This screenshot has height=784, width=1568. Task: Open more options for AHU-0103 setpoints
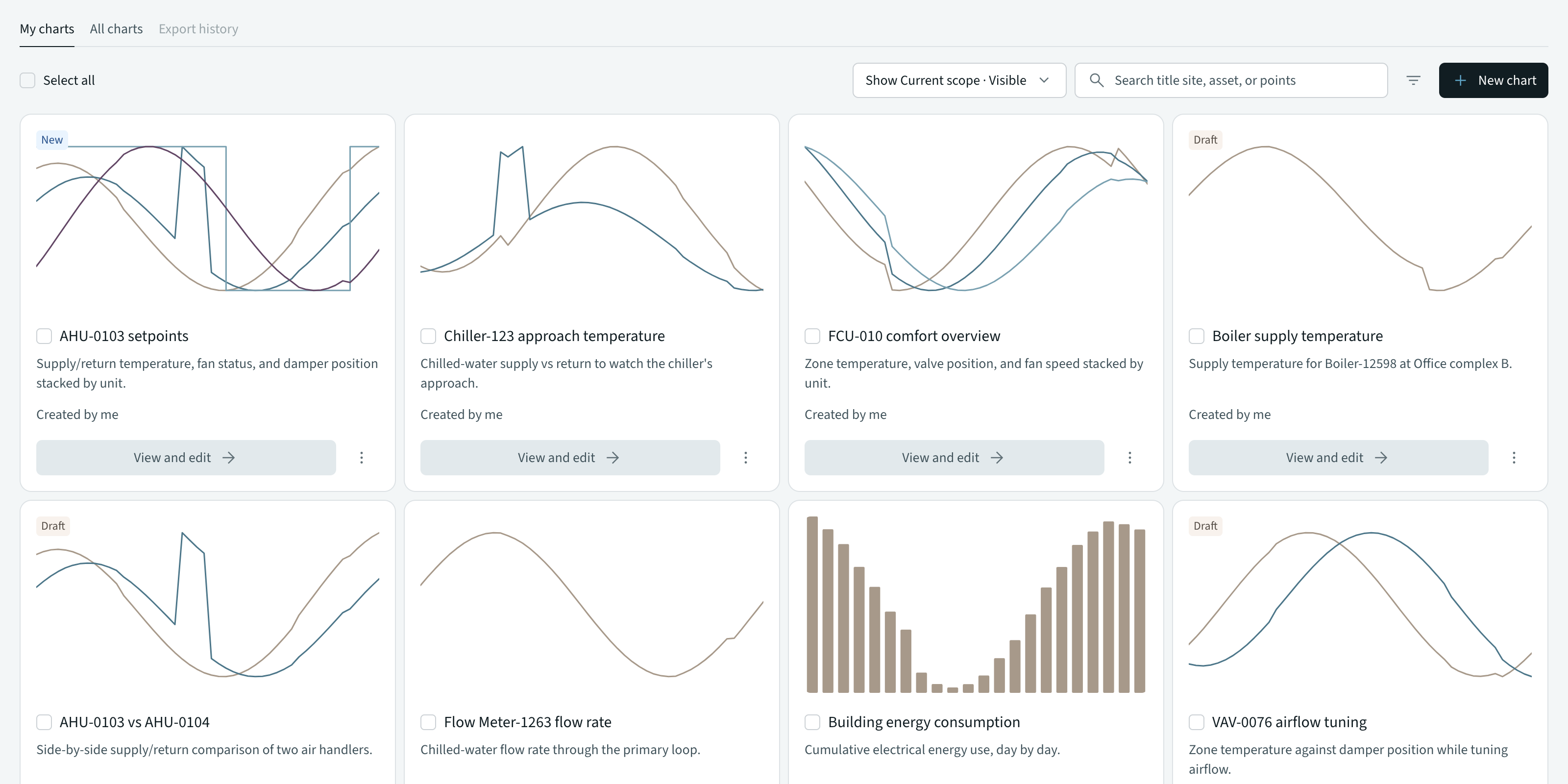[x=362, y=458]
